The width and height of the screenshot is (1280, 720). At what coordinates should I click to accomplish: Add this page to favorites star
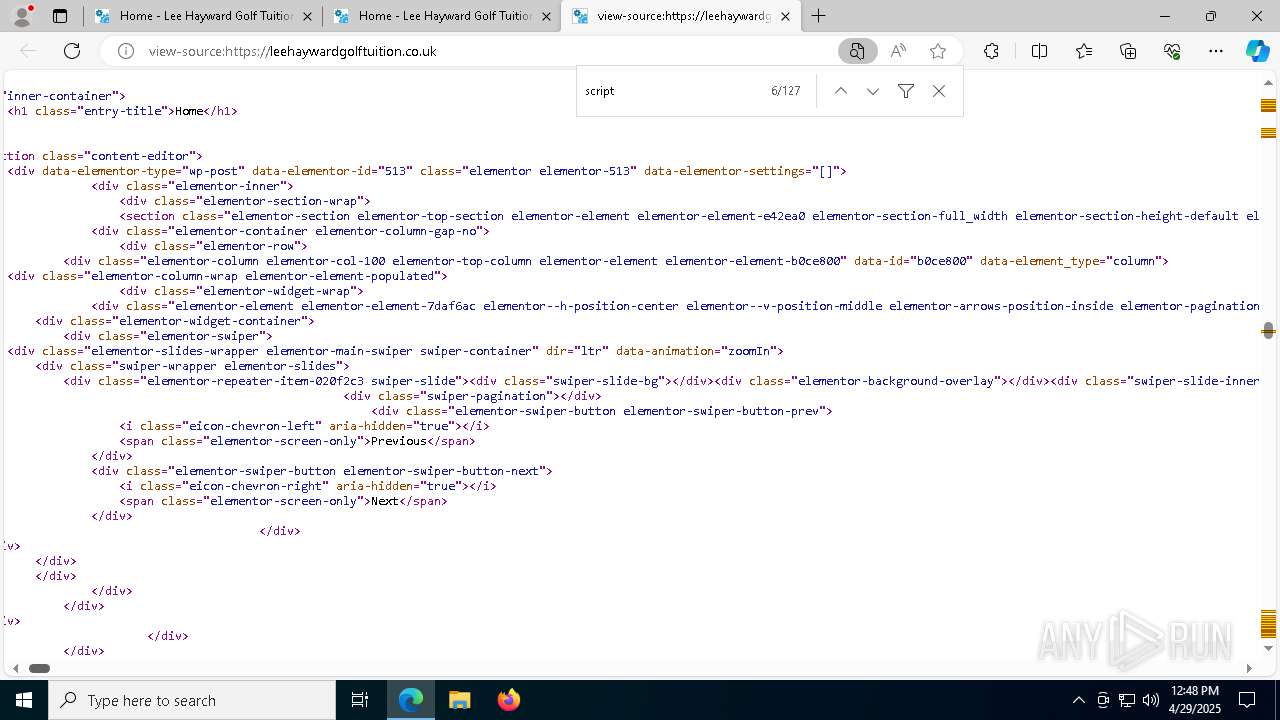[x=938, y=51]
